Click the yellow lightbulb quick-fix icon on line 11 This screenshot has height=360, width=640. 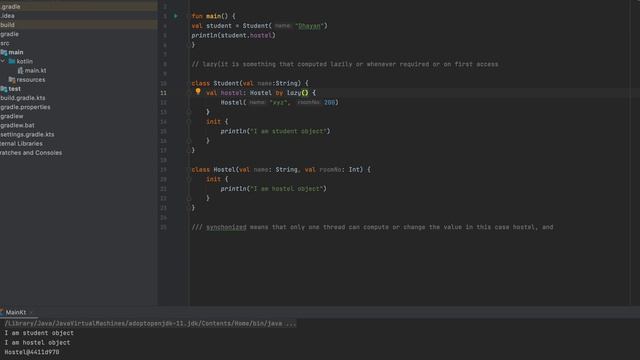198,92
